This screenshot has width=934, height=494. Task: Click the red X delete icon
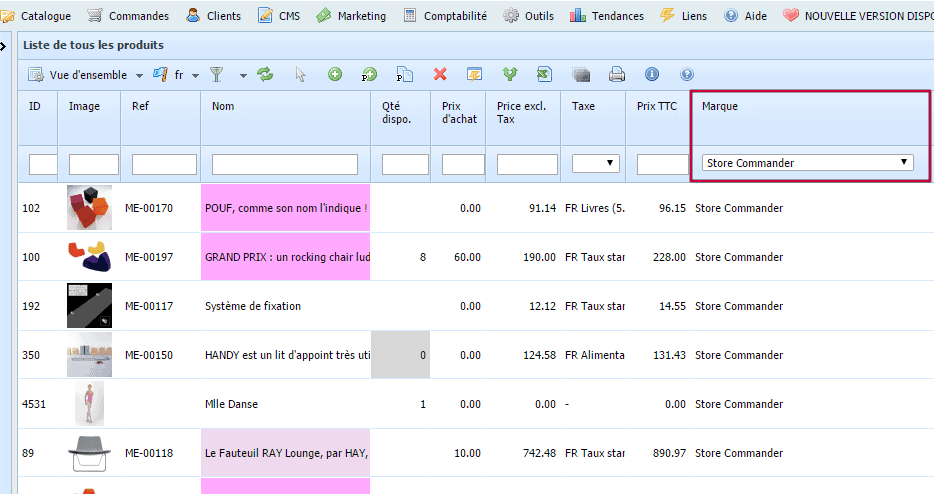tap(440, 75)
